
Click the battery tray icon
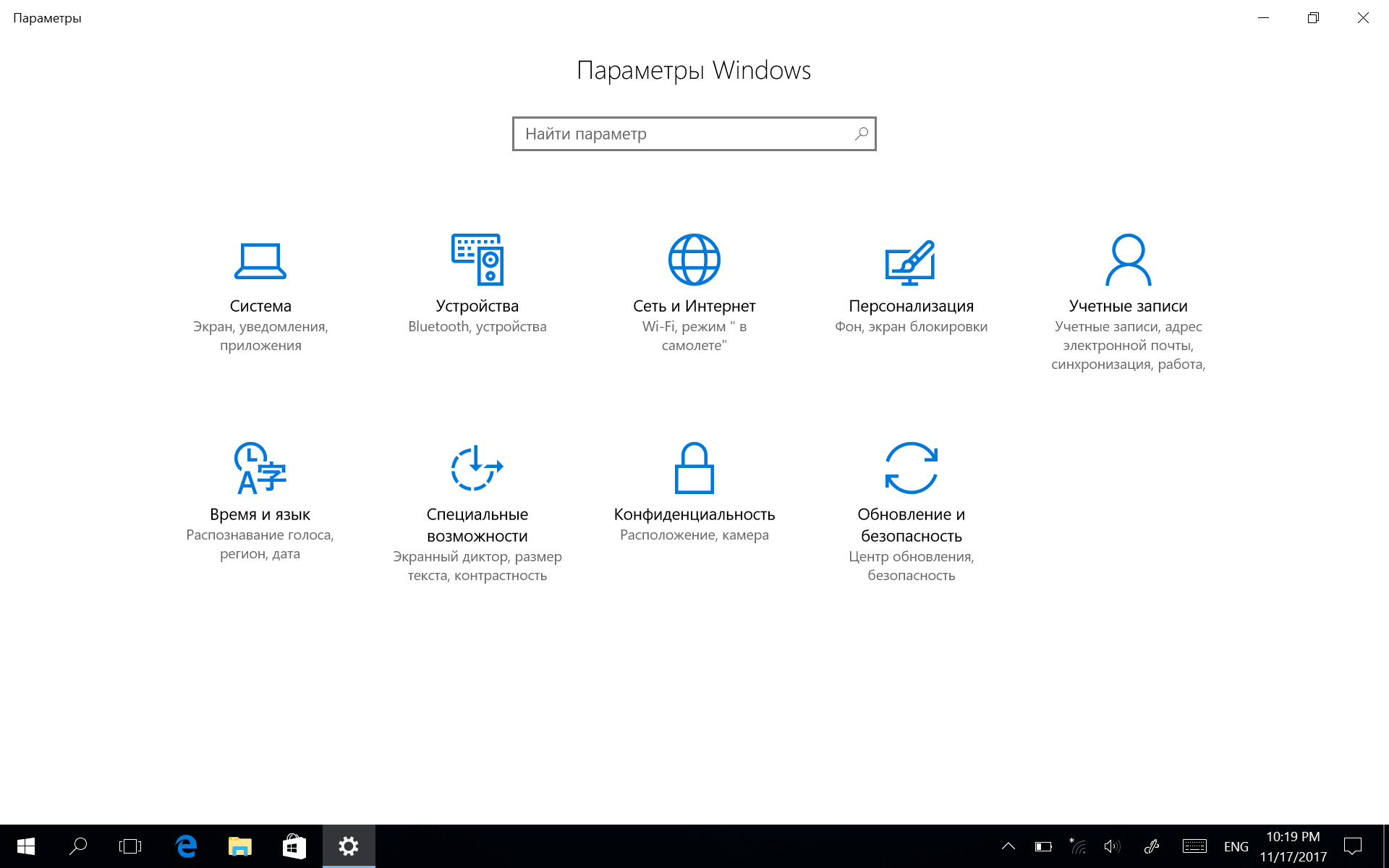click(1043, 846)
